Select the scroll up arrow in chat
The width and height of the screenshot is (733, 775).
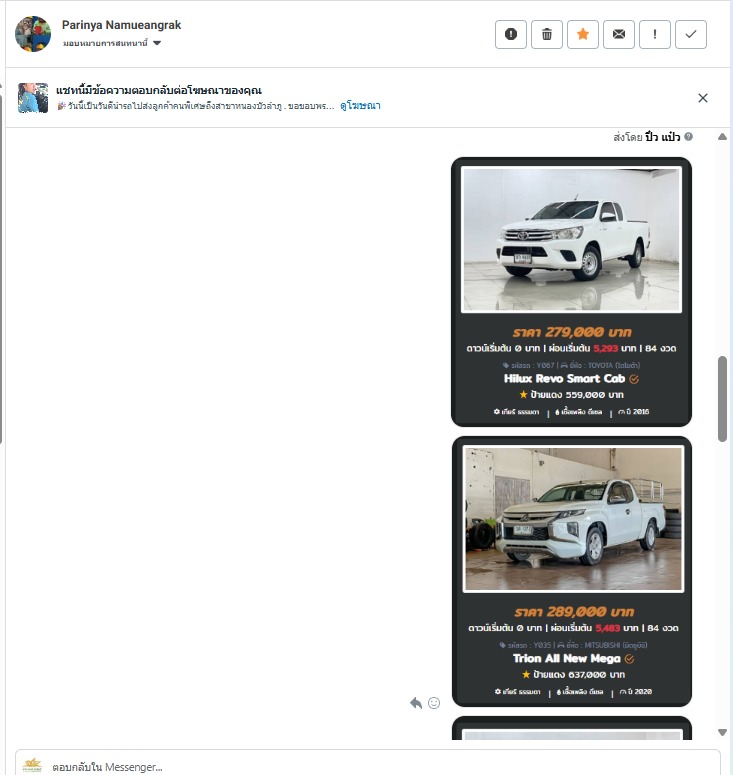point(722,136)
